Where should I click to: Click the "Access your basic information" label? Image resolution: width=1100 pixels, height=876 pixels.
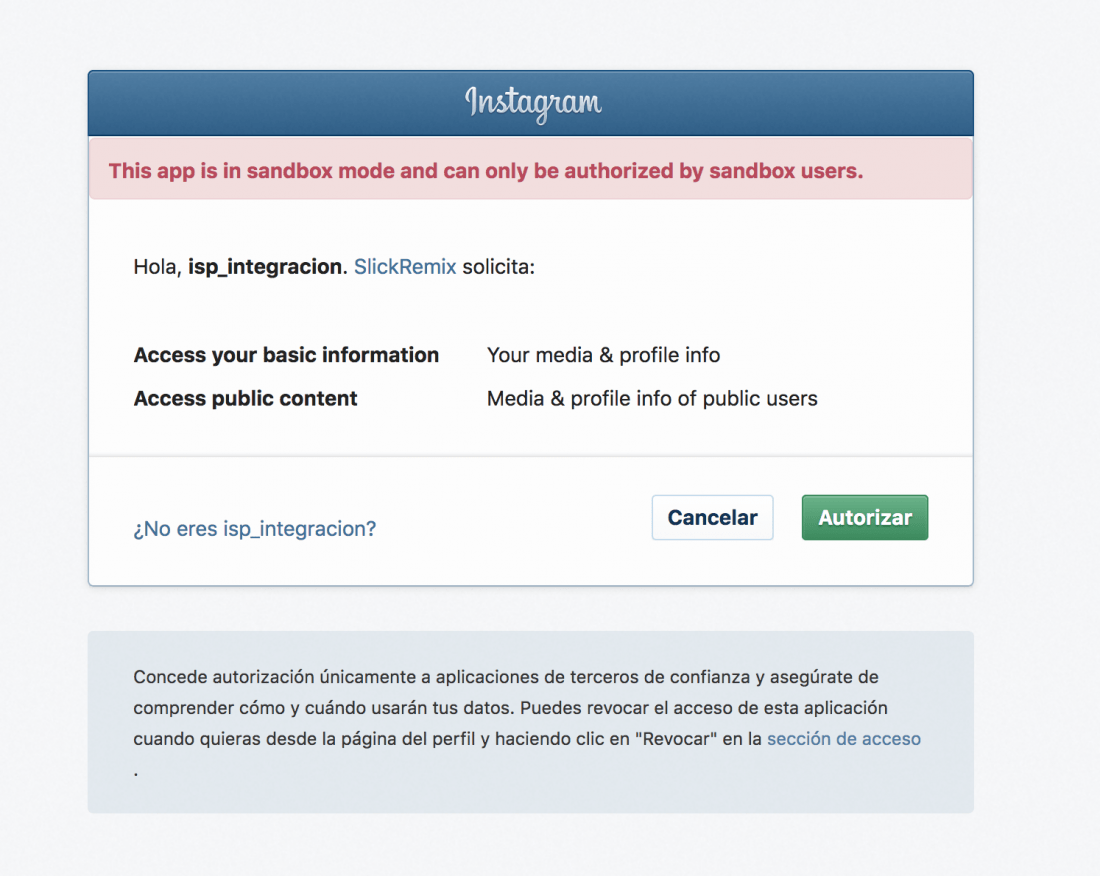286,355
